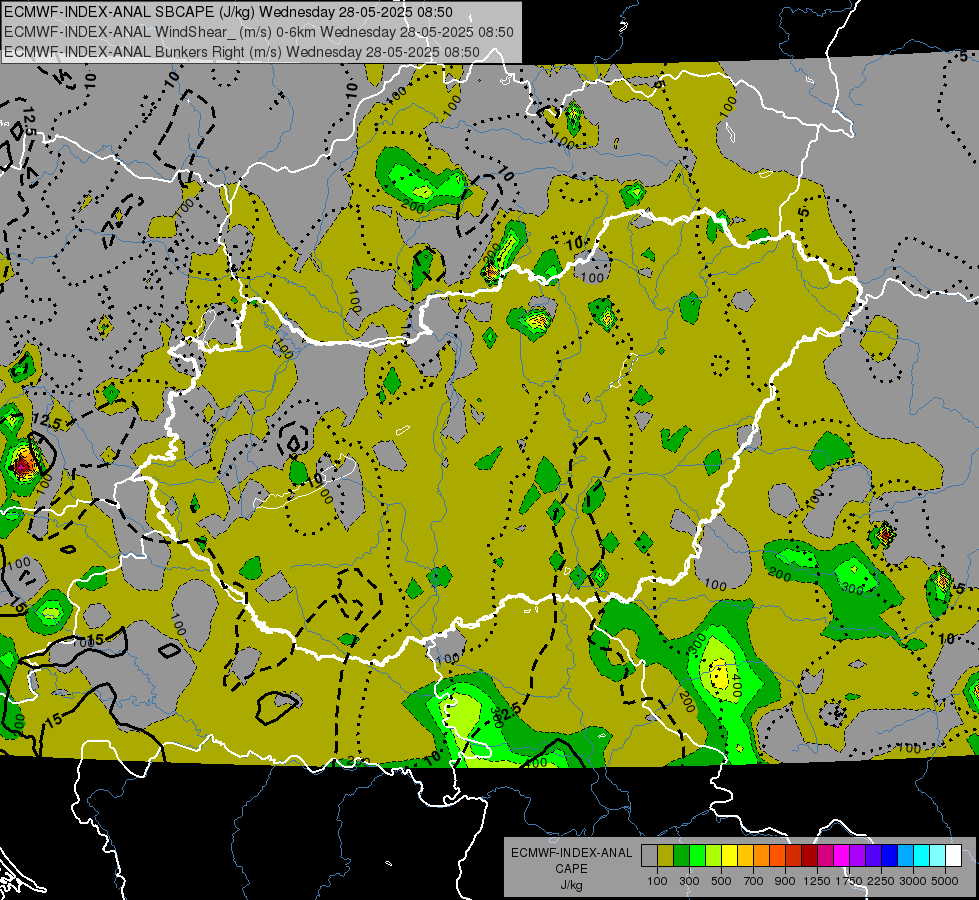Click the 100 value in the legend scale
Image resolution: width=979 pixels, height=900 pixels.
point(657,881)
